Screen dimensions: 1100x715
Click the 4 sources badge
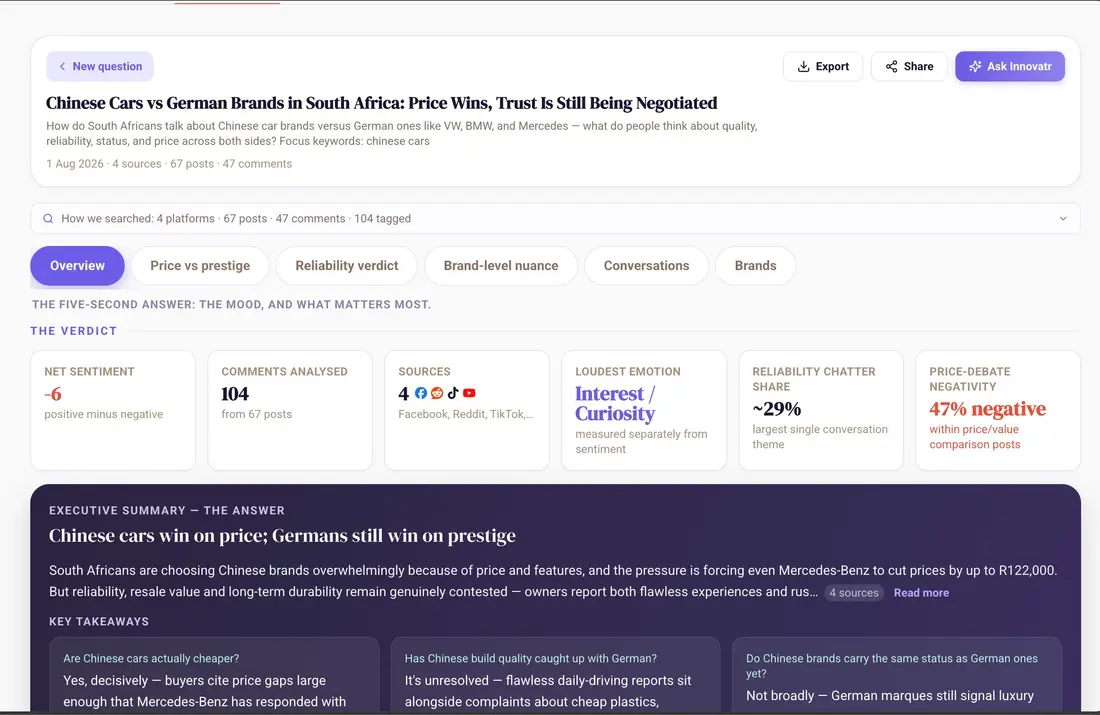pos(854,592)
